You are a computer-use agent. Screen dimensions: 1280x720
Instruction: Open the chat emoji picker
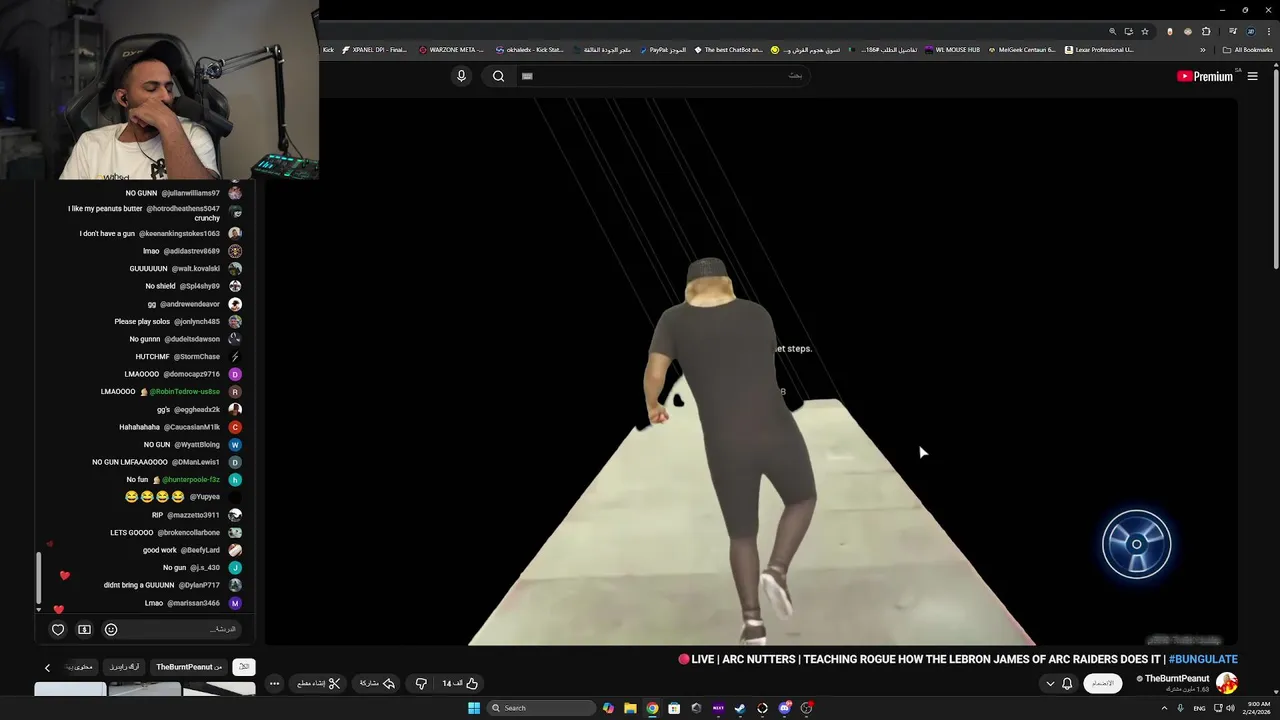pyautogui.click(x=111, y=629)
